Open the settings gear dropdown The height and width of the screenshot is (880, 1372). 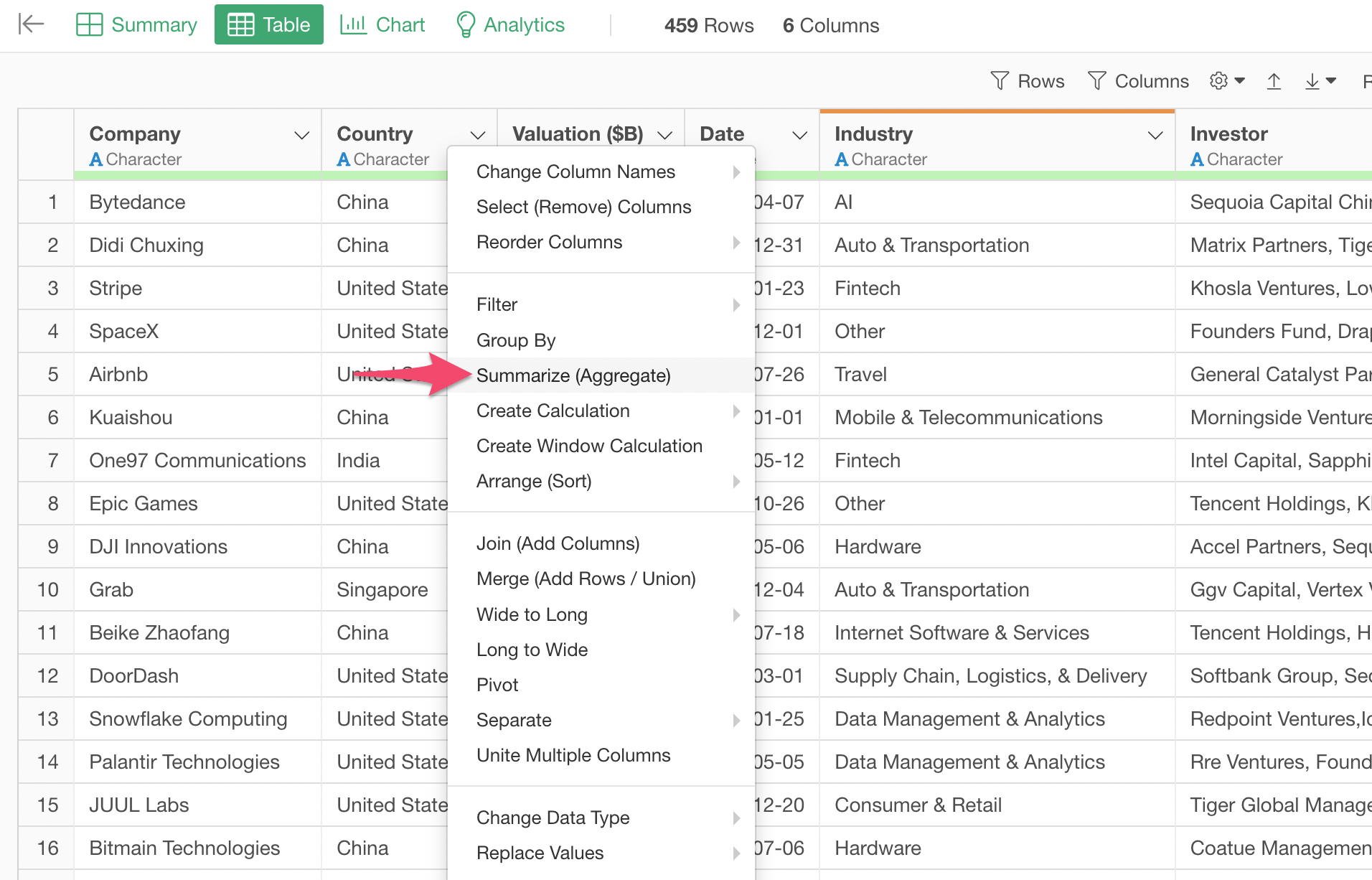tap(1226, 80)
